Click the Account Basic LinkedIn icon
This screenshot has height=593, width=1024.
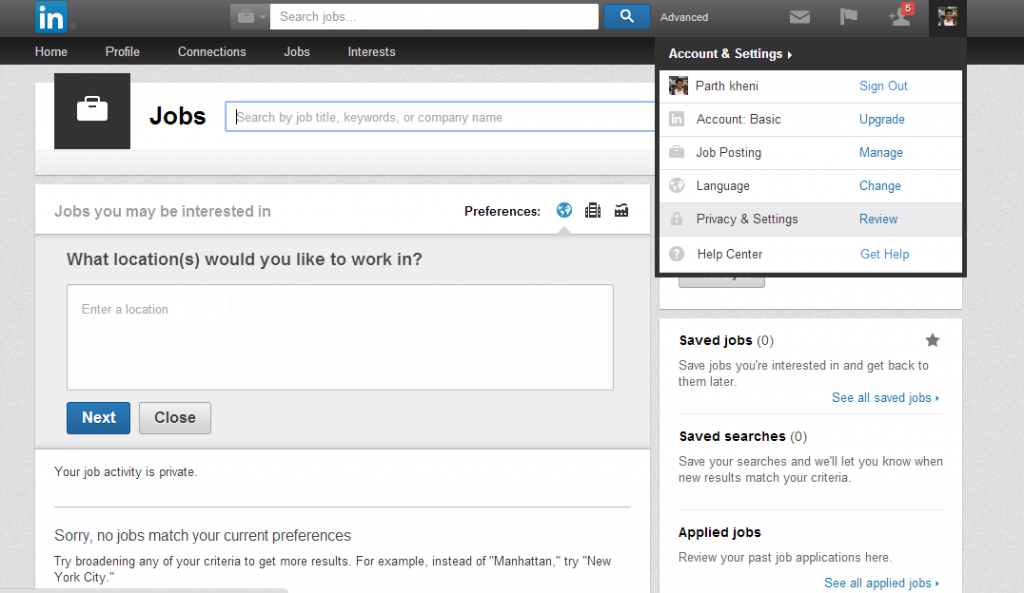click(x=677, y=119)
